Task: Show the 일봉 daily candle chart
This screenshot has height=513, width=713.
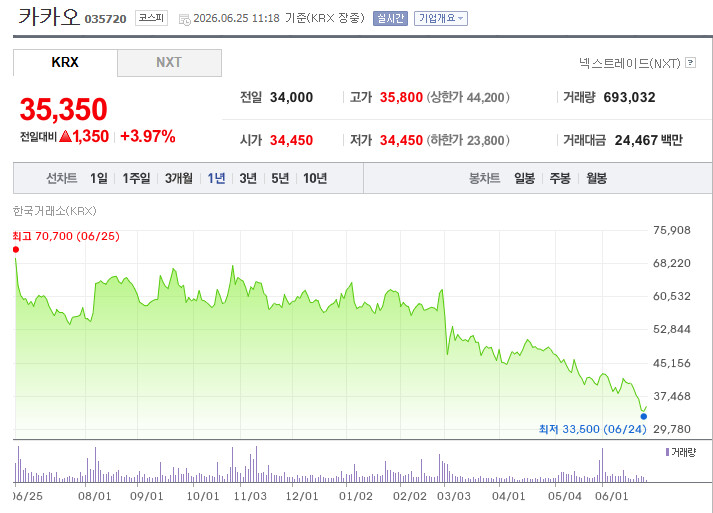Action: pyautogui.click(x=524, y=178)
